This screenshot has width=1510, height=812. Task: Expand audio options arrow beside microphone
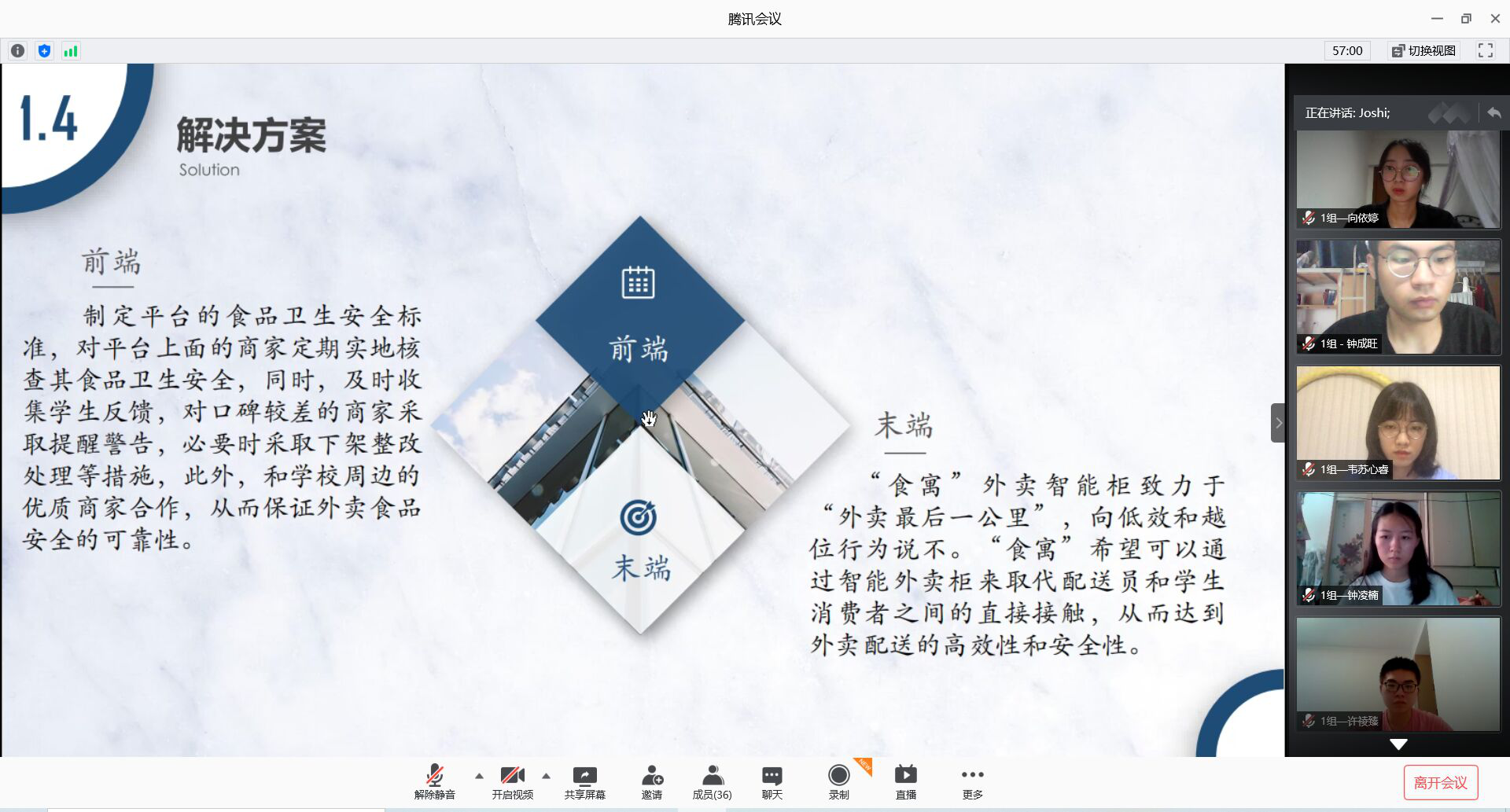[x=479, y=776]
